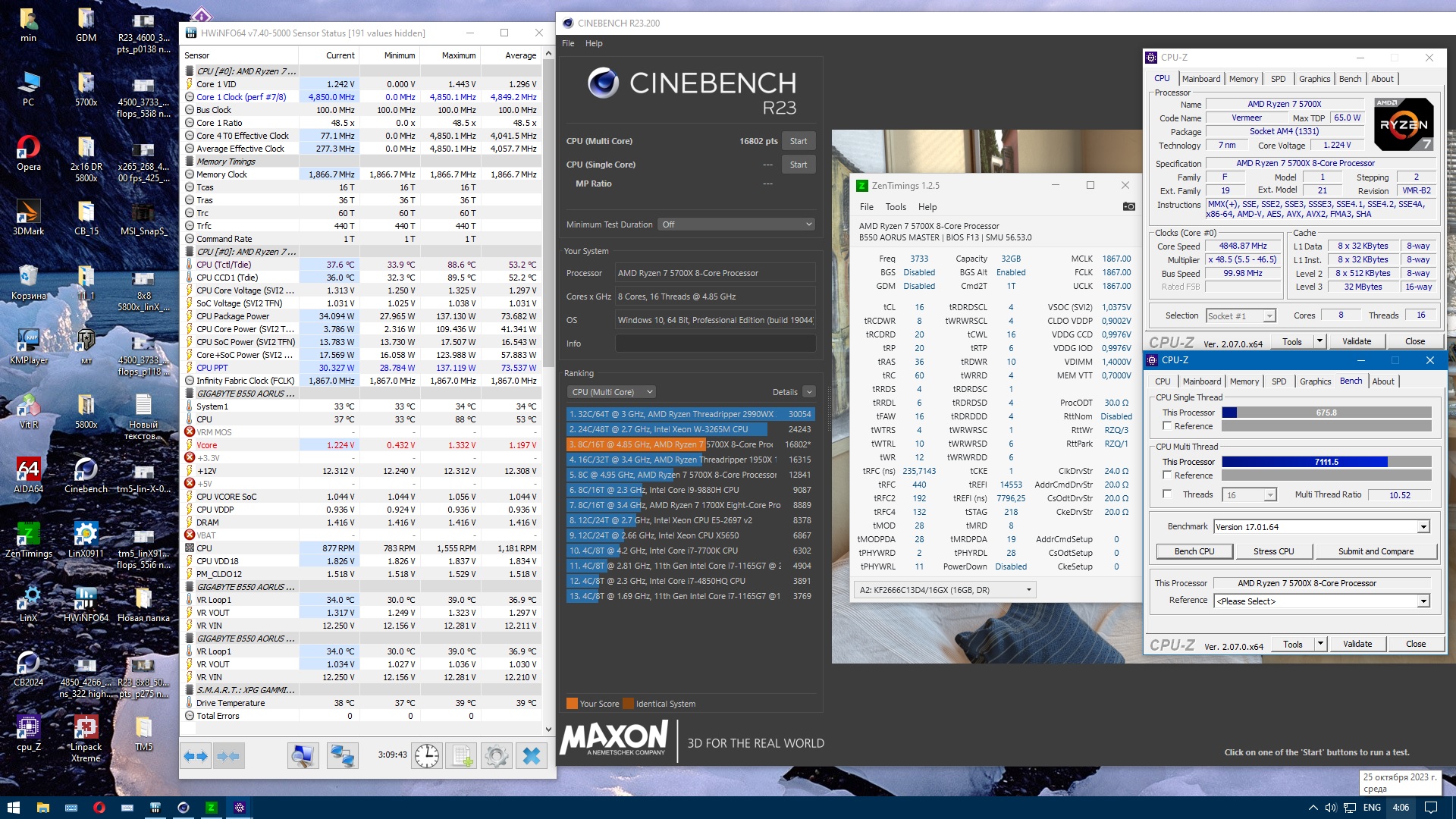
Task: Click the Stress CPU button
Action: pos(1274,551)
